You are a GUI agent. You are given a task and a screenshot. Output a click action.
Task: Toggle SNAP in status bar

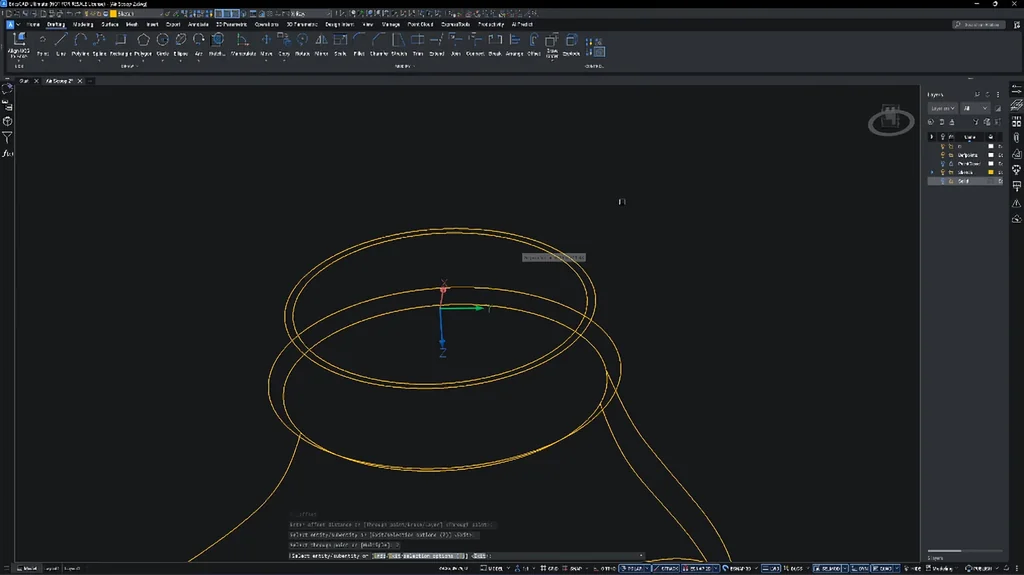(573, 568)
